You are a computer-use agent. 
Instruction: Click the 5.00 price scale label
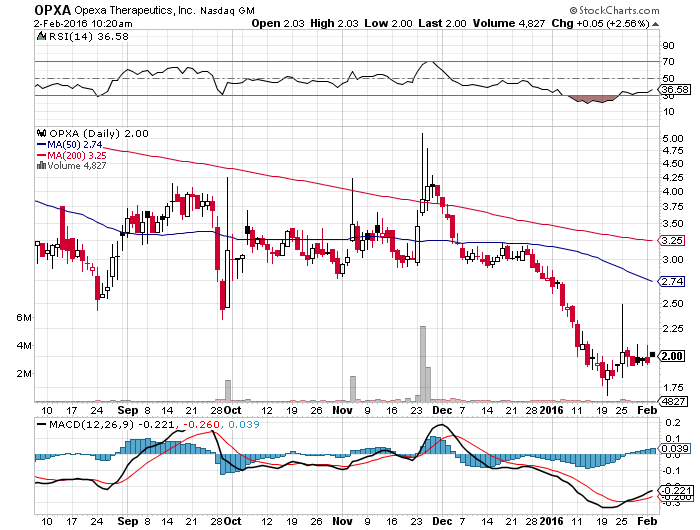[673, 138]
